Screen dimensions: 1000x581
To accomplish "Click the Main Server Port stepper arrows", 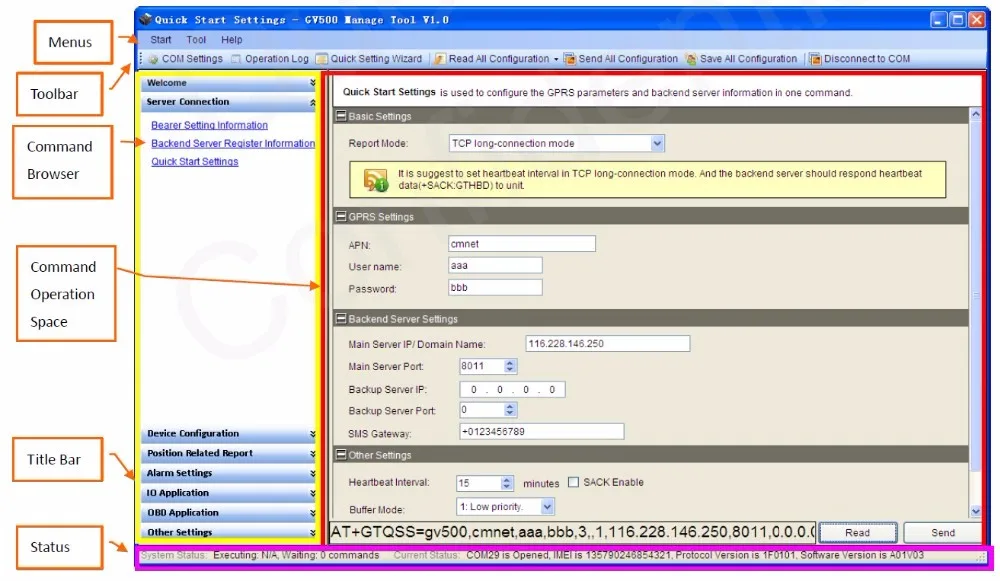I will [x=509, y=366].
